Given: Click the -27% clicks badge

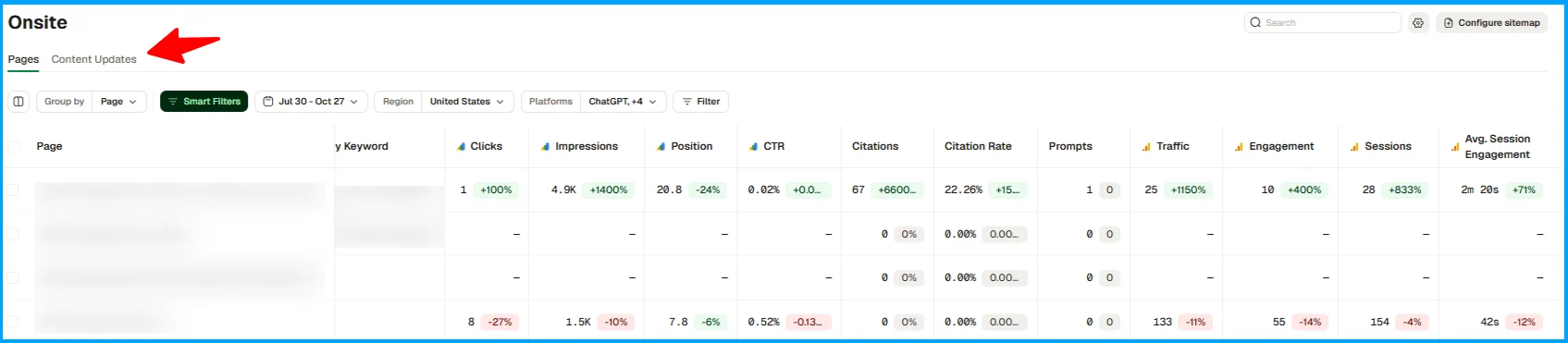Looking at the screenshot, I should point(500,322).
